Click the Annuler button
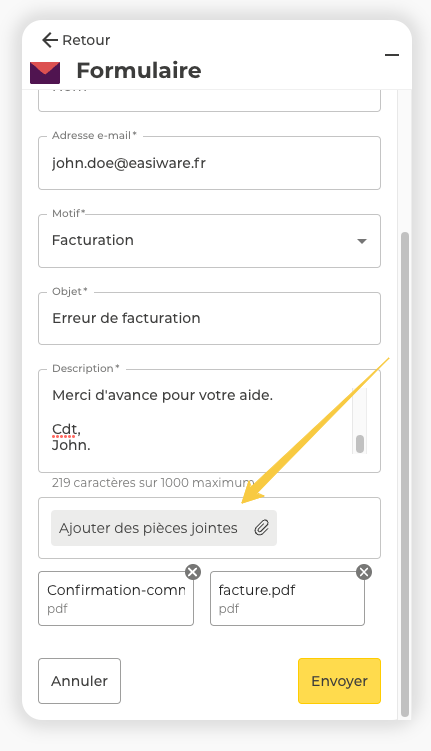The height and width of the screenshot is (751, 431). click(x=79, y=681)
